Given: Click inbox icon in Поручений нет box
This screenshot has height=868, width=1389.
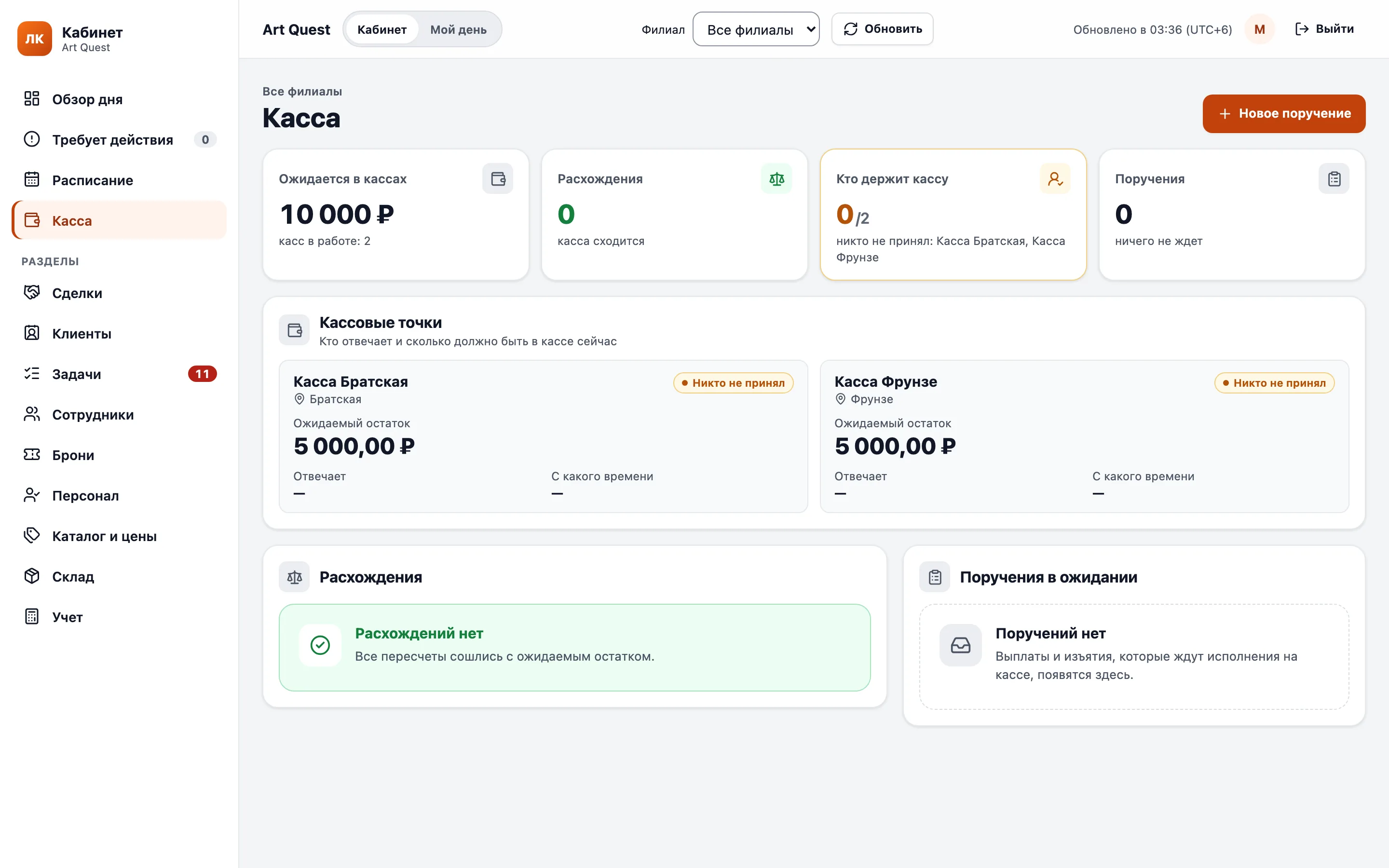Looking at the screenshot, I should tap(960, 645).
